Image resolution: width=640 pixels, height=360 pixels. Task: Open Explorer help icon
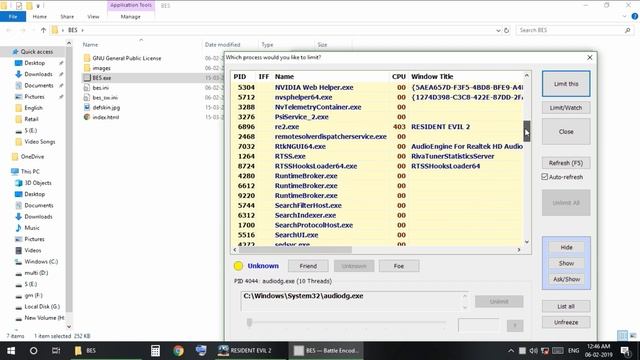pos(635,16)
